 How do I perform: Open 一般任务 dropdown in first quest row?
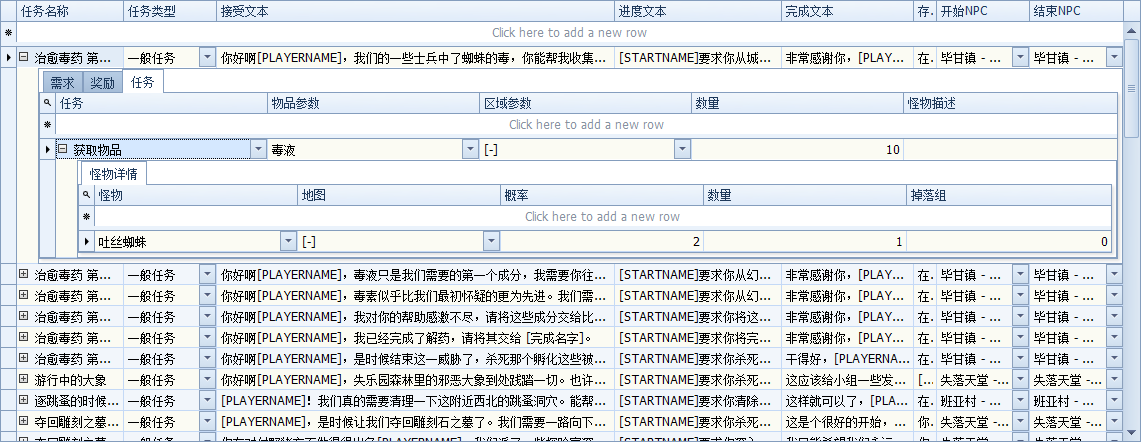coord(207,58)
